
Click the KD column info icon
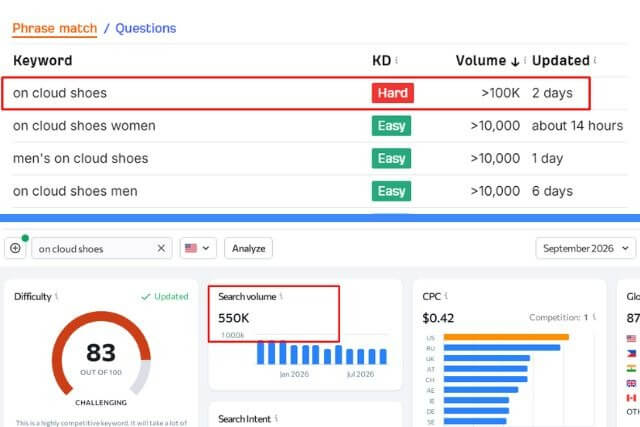[397, 60]
